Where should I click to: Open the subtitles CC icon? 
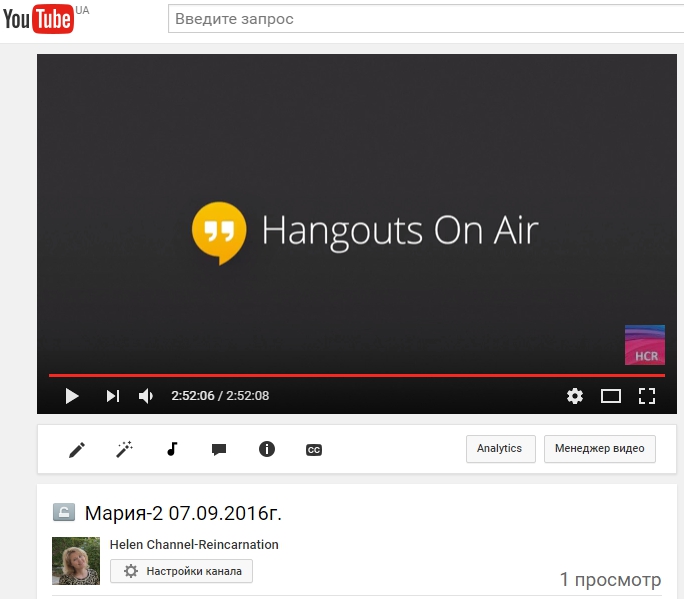(x=313, y=450)
